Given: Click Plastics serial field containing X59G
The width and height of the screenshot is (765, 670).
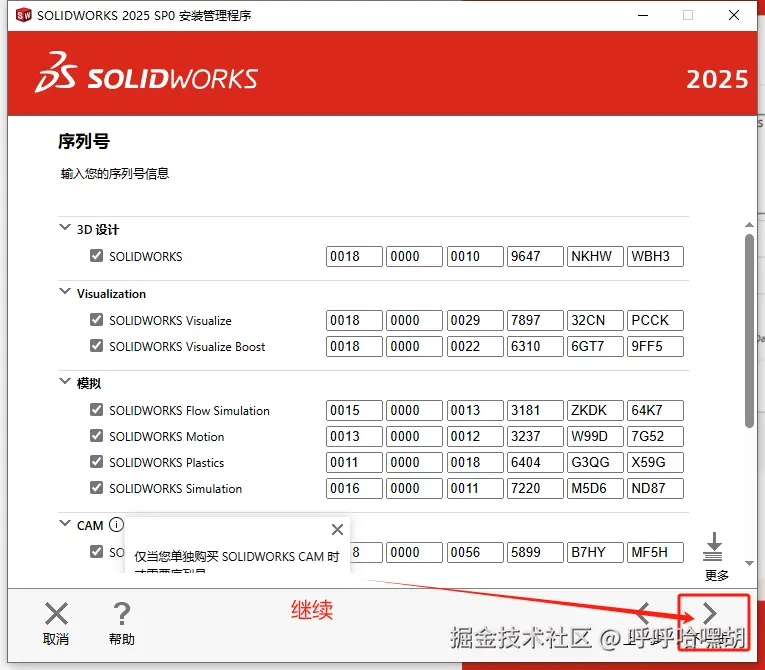Looking at the screenshot, I should [655, 462].
